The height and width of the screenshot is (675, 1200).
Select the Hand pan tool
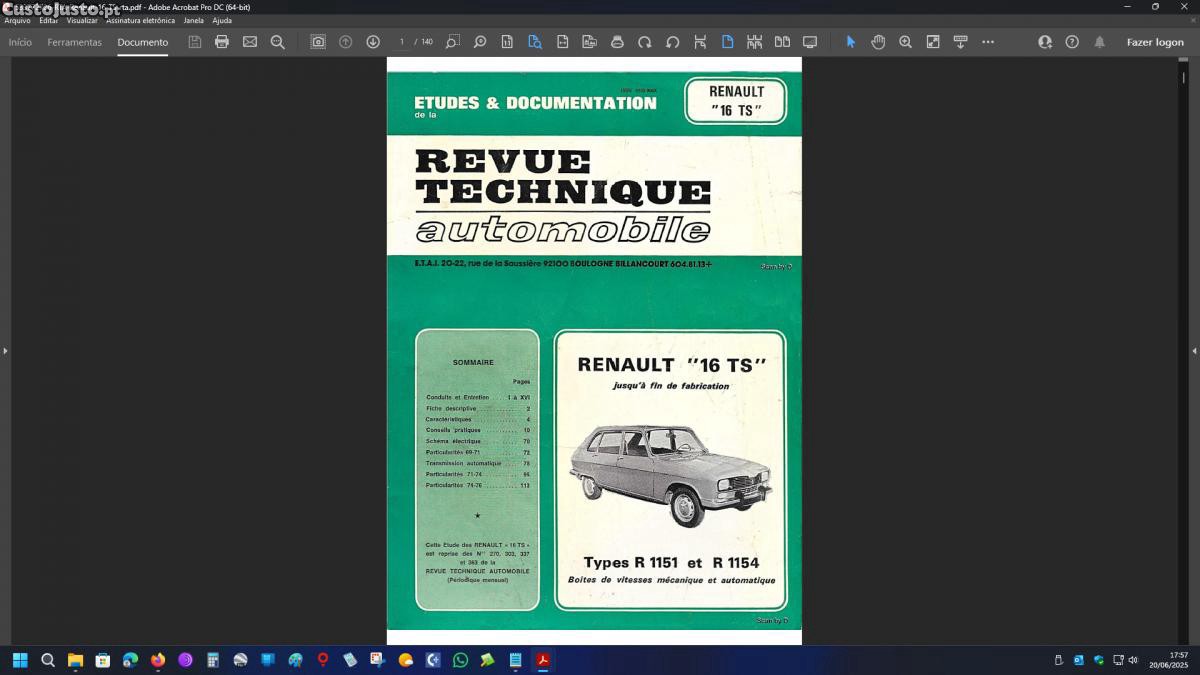click(x=878, y=42)
